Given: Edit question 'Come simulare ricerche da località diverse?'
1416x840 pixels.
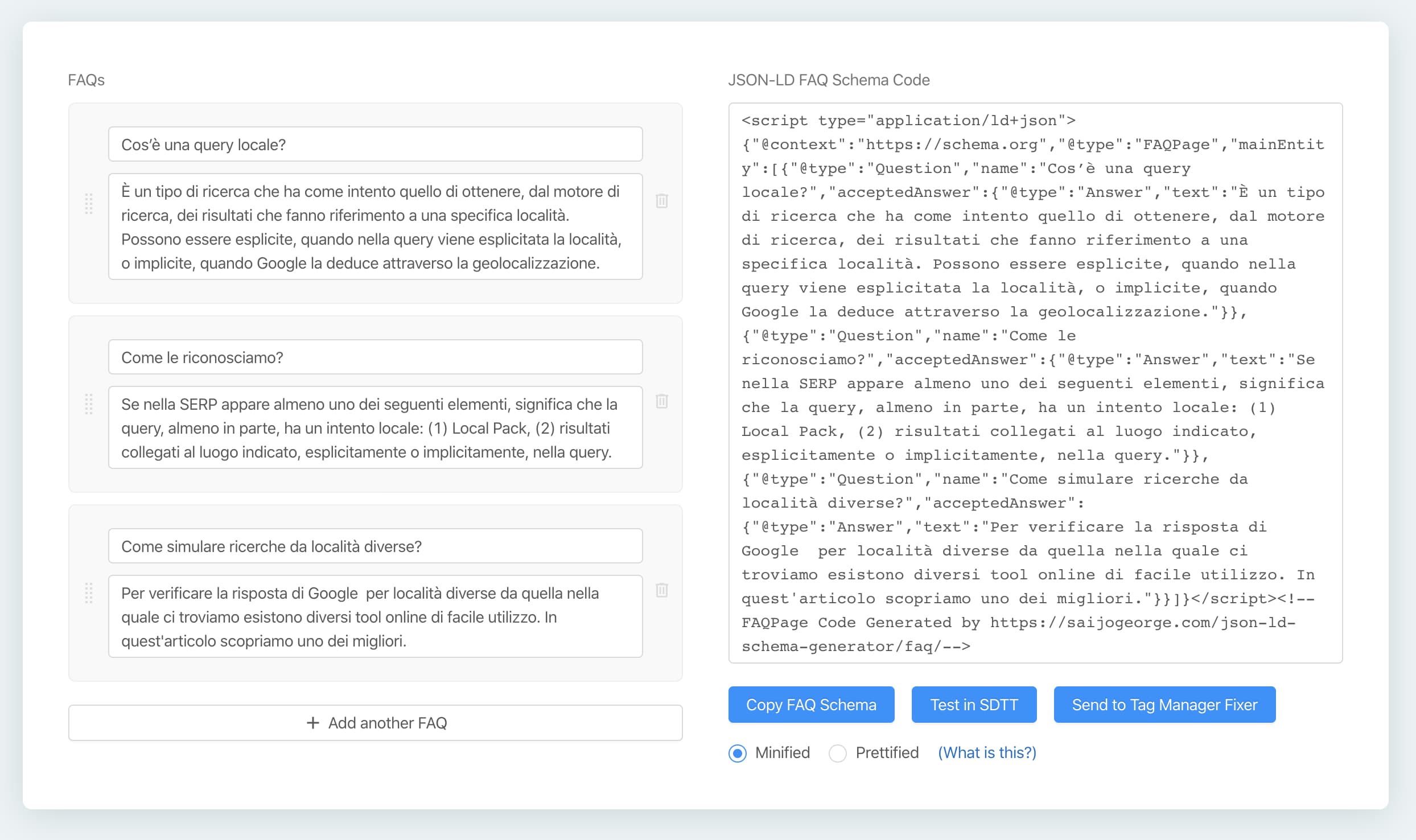Looking at the screenshot, I should tap(376, 546).
